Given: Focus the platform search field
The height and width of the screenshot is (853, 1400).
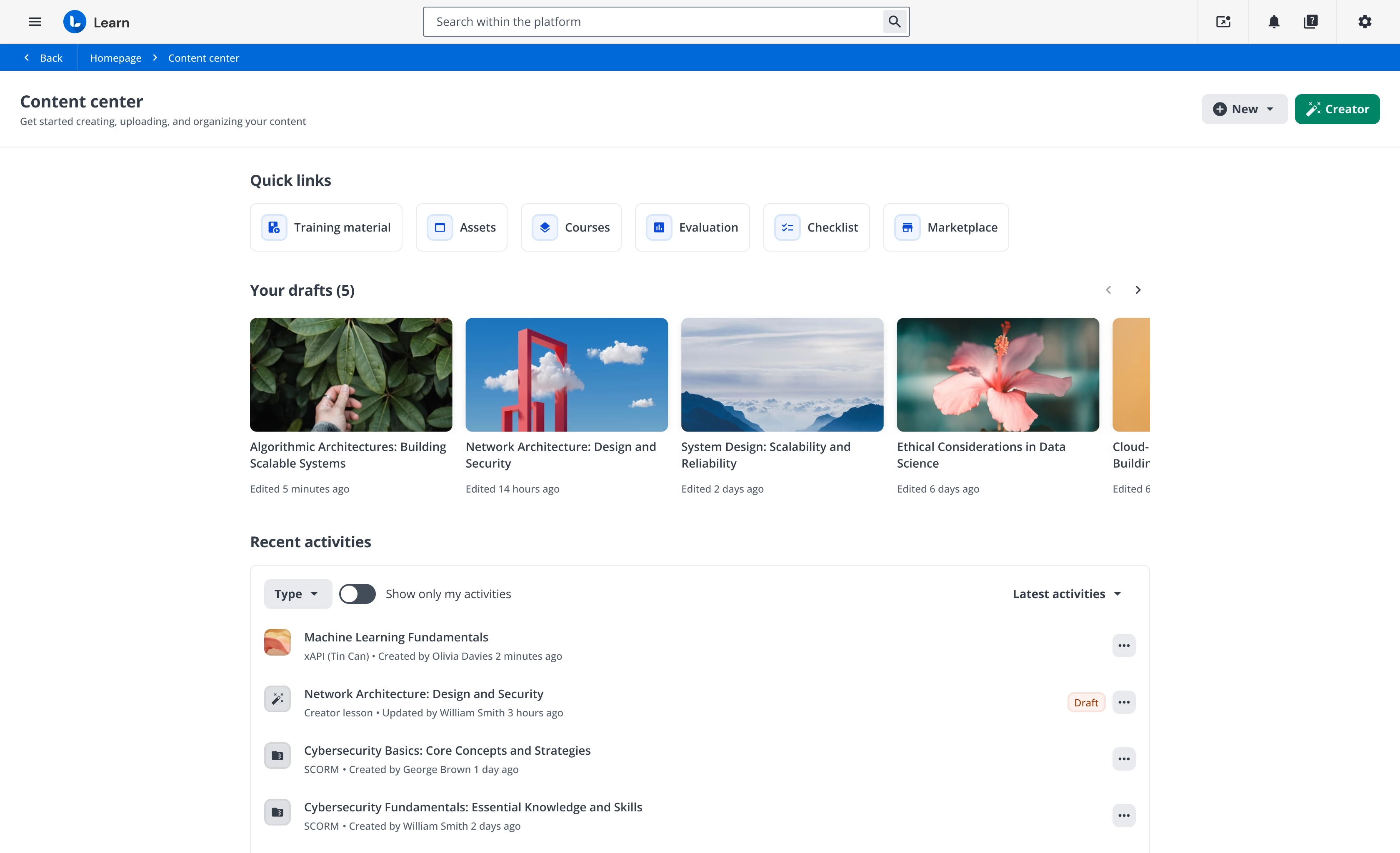Looking at the screenshot, I should coord(653,22).
